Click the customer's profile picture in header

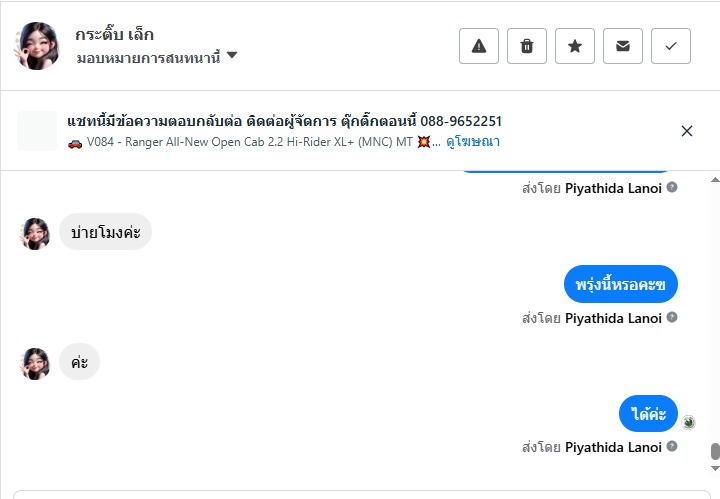(x=37, y=46)
